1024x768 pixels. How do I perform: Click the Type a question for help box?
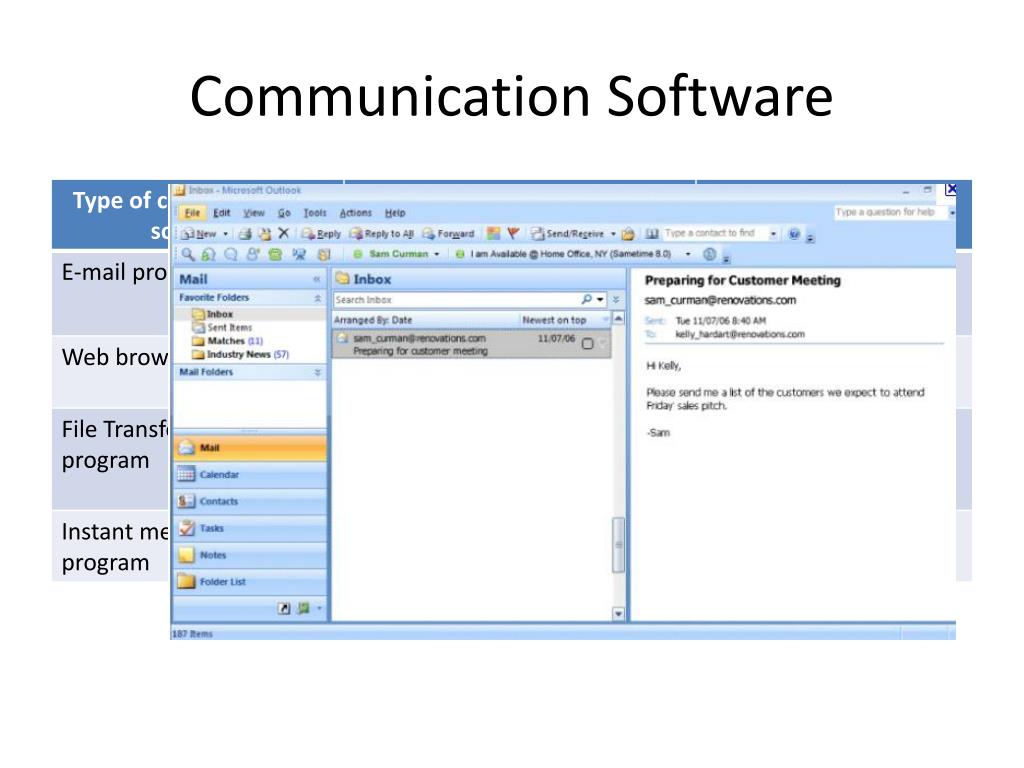click(890, 212)
